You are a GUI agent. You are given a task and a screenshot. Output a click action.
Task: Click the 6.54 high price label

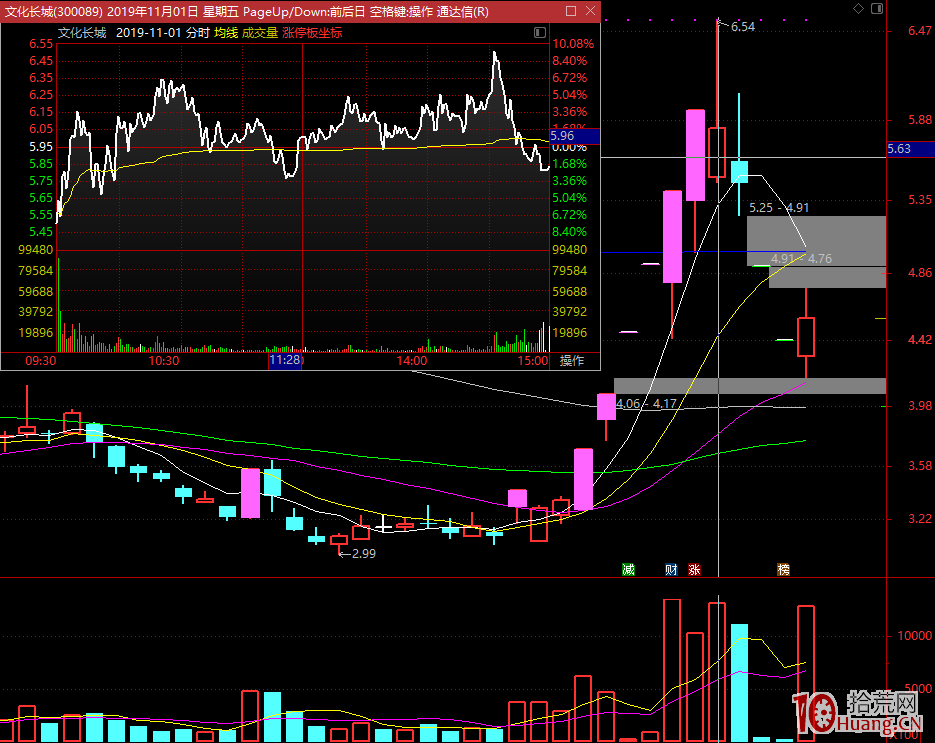coord(742,27)
